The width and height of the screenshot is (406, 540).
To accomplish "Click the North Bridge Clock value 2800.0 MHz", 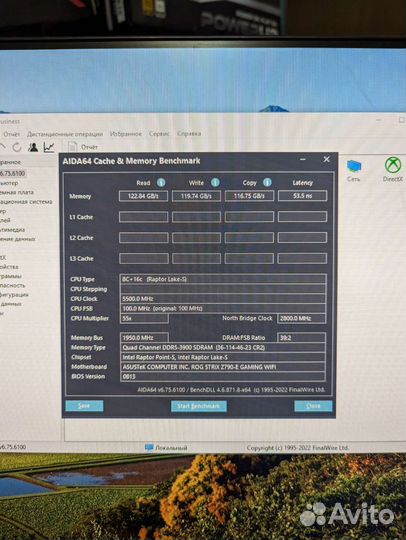I will (x=301, y=318).
